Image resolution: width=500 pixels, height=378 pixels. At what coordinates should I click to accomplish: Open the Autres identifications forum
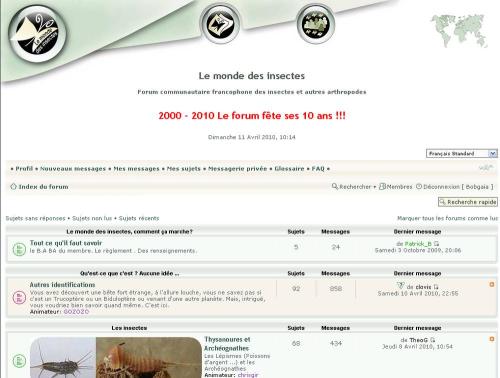(x=62, y=285)
